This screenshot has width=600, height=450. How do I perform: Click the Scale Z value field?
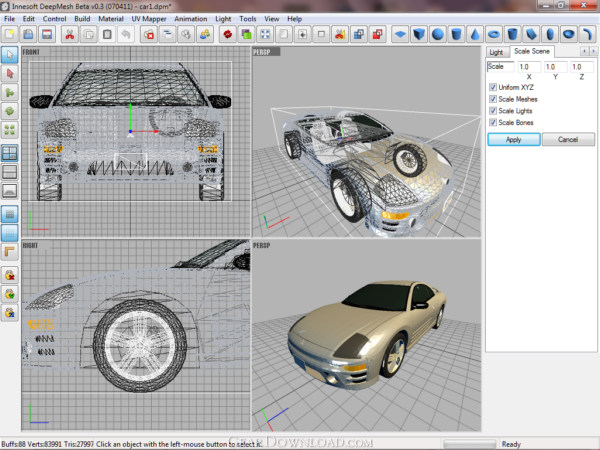(x=582, y=67)
